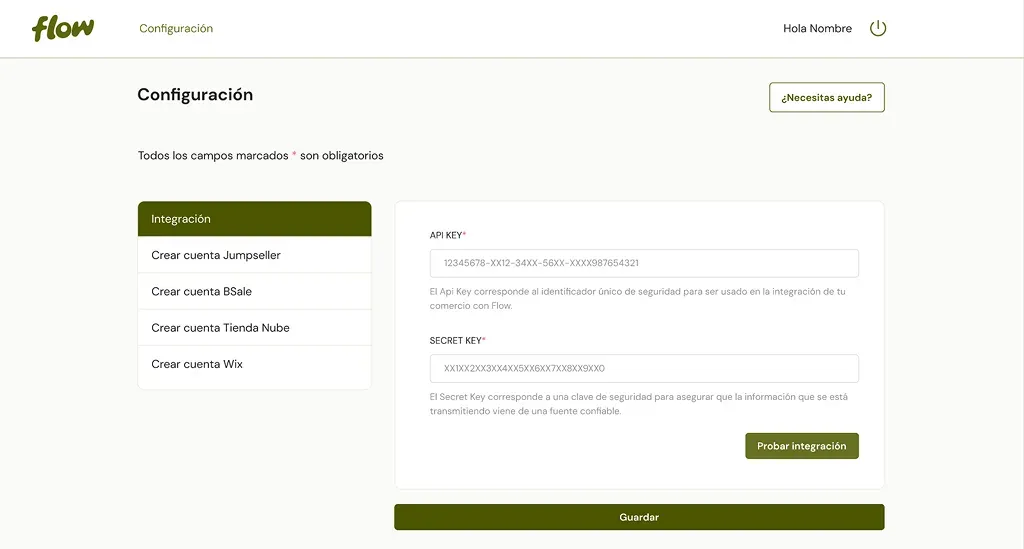Focus the API KEY input field
The height and width of the screenshot is (549, 1024).
[x=644, y=263]
